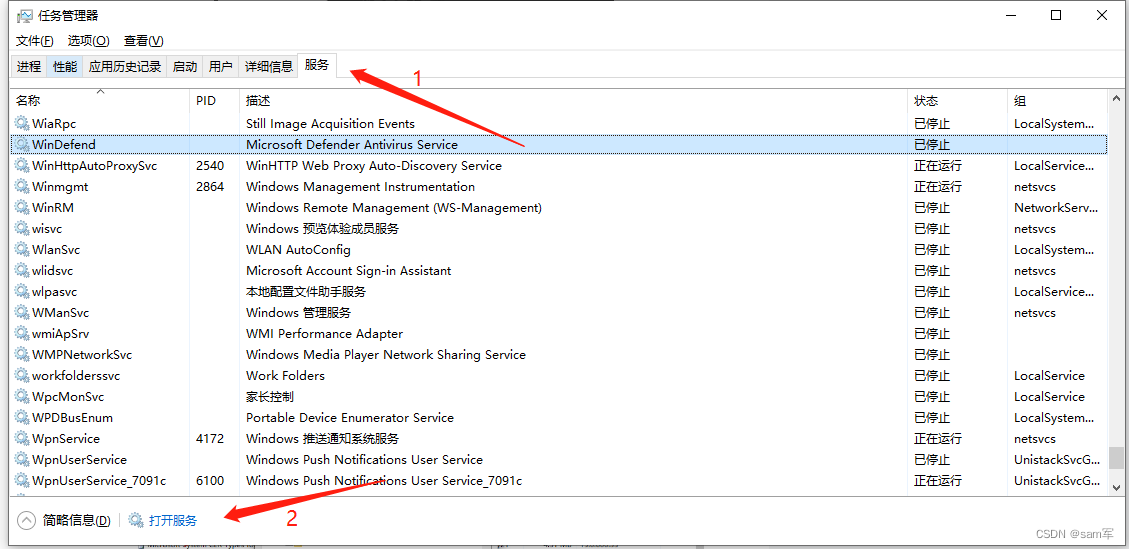1129x549 pixels.
Task: Click the gear icon beside WpnUserService
Action: [22, 460]
